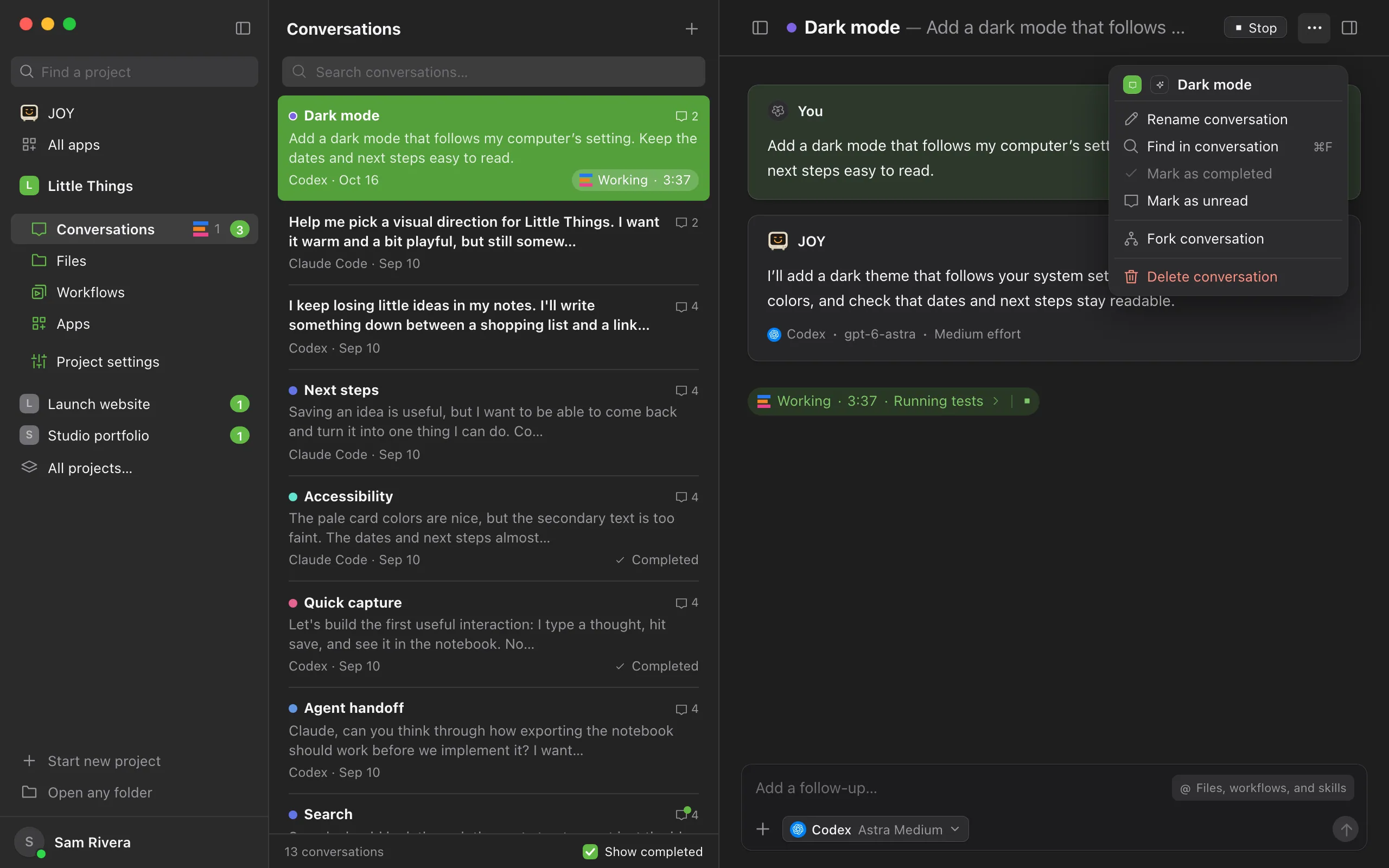Open the Accessibility conversation
Viewport: 1389px width, 868px height.
pyautogui.click(x=494, y=527)
